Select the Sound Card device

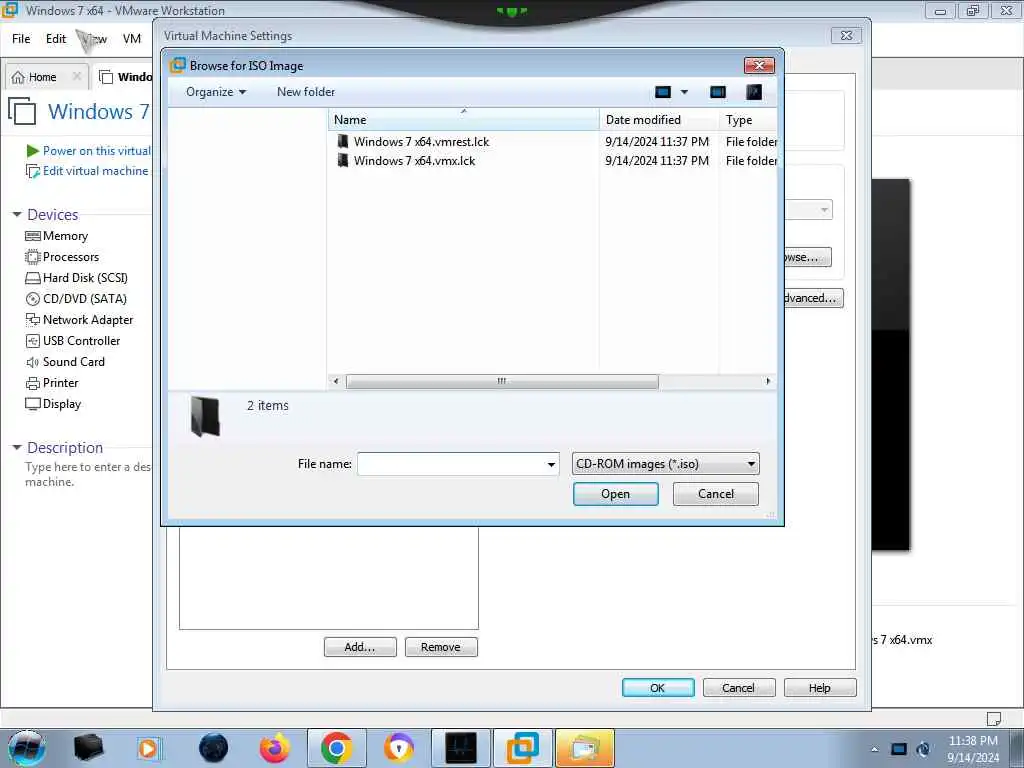65,361
